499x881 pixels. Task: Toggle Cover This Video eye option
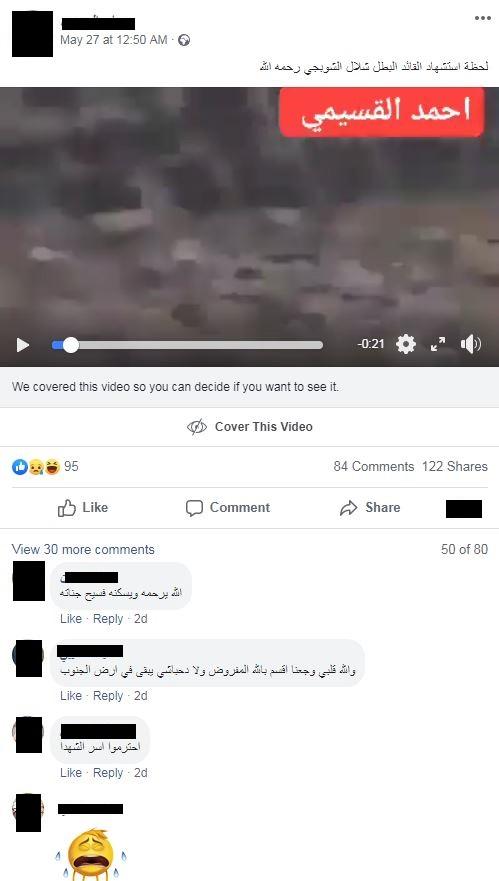(x=250, y=427)
